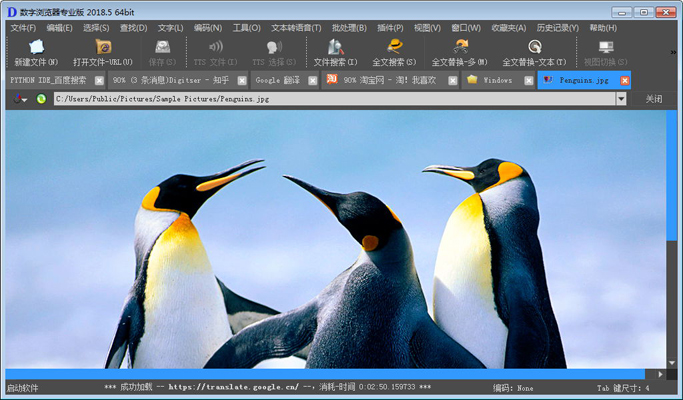Close the Windows tab

526,80
